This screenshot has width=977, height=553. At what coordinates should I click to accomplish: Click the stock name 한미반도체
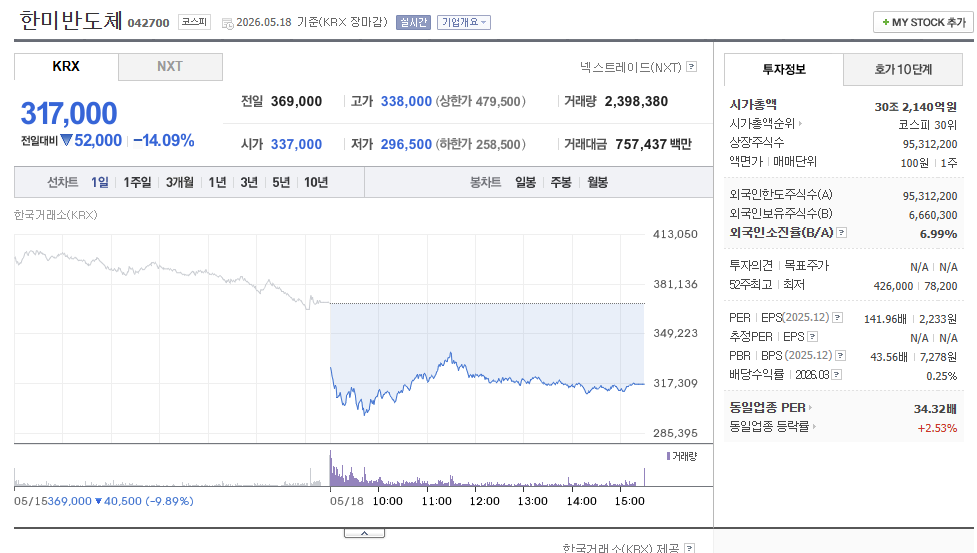pos(71,21)
